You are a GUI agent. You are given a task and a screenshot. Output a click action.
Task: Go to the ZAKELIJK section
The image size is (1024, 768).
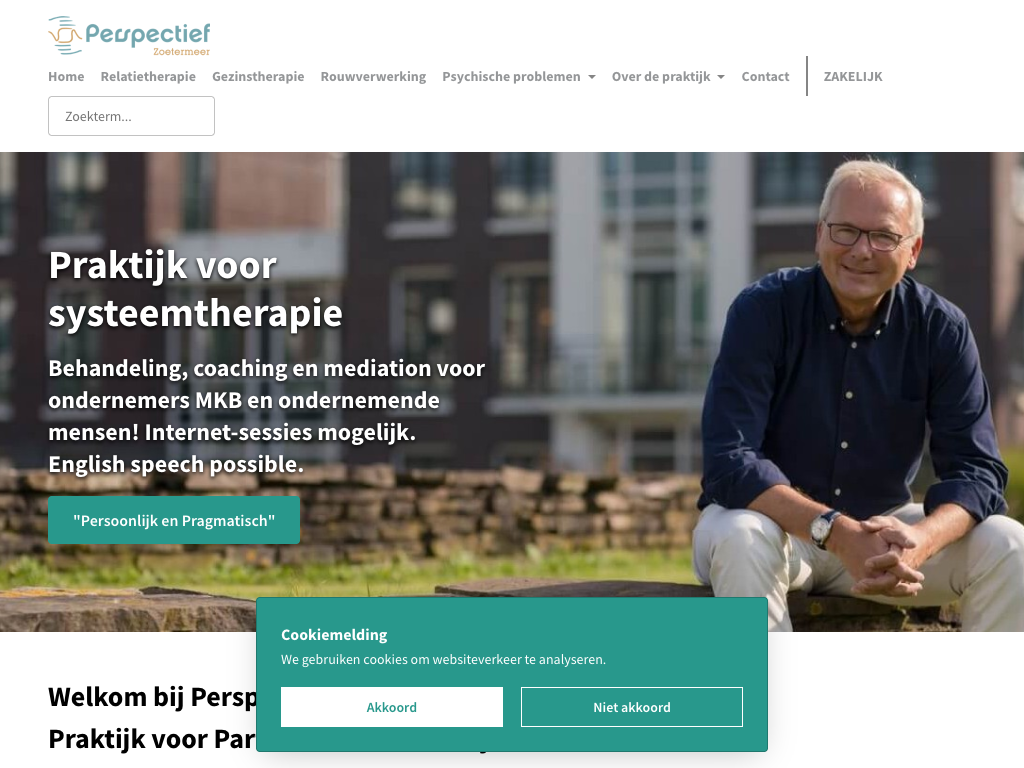tap(853, 76)
